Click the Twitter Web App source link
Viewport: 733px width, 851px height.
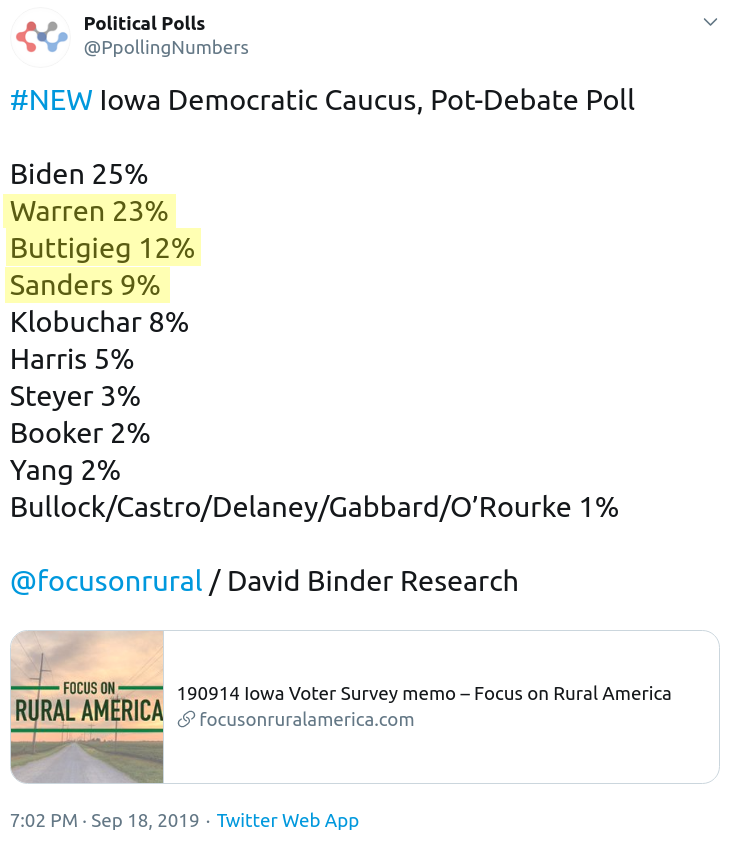pyautogui.click(x=288, y=821)
